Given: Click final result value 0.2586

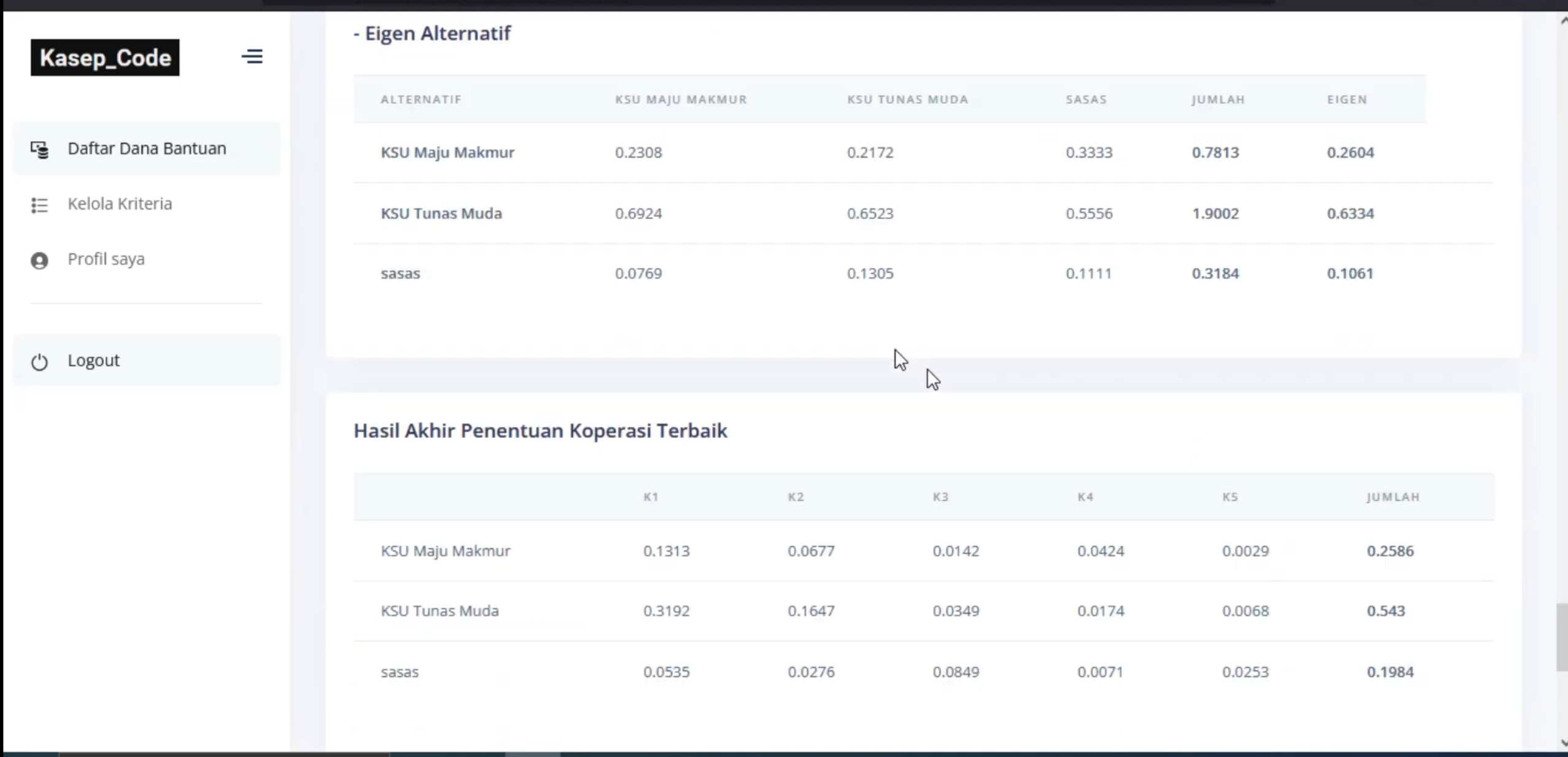Looking at the screenshot, I should (x=1390, y=551).
